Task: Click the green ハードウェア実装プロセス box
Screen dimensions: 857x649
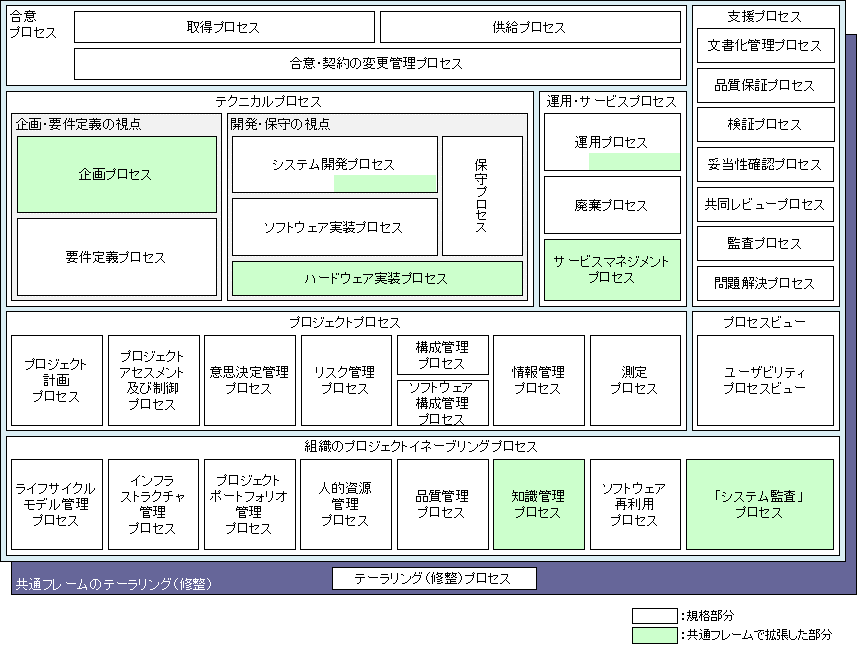Action: 376,279
